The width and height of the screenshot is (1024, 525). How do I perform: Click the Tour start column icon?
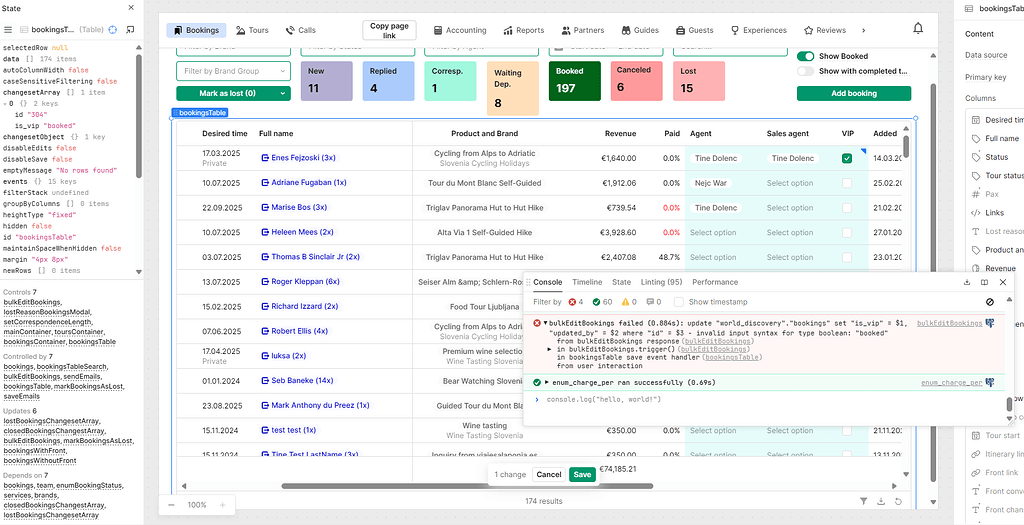pos(976,436)
